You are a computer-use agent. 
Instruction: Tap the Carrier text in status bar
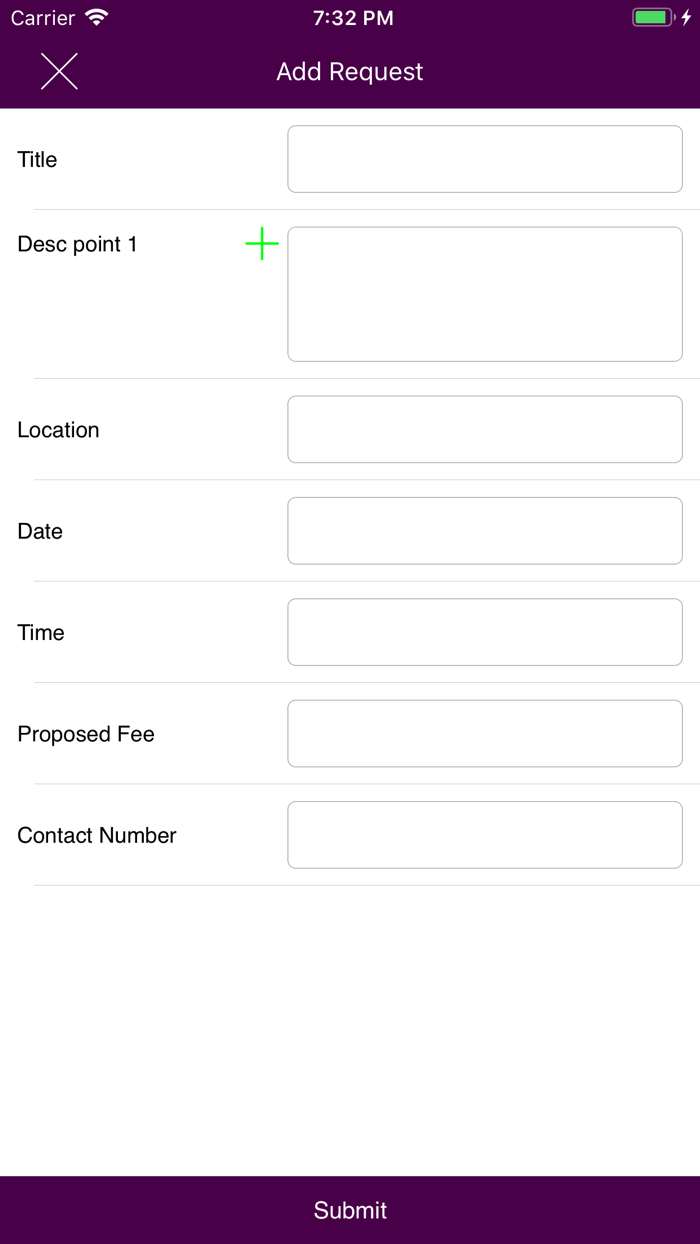pyautogui.click(x=43, y=18)
